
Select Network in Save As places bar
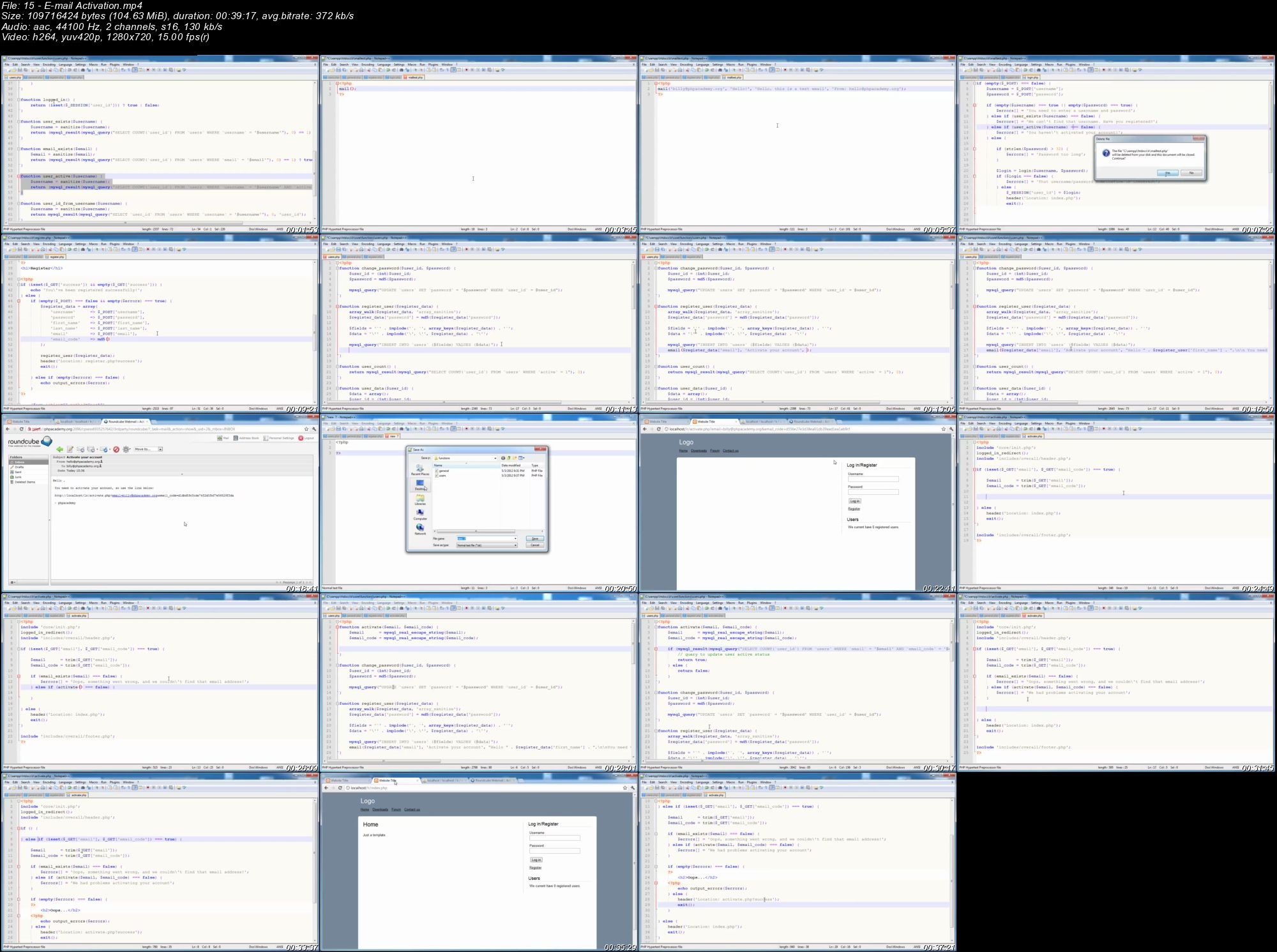pos(419,529)
